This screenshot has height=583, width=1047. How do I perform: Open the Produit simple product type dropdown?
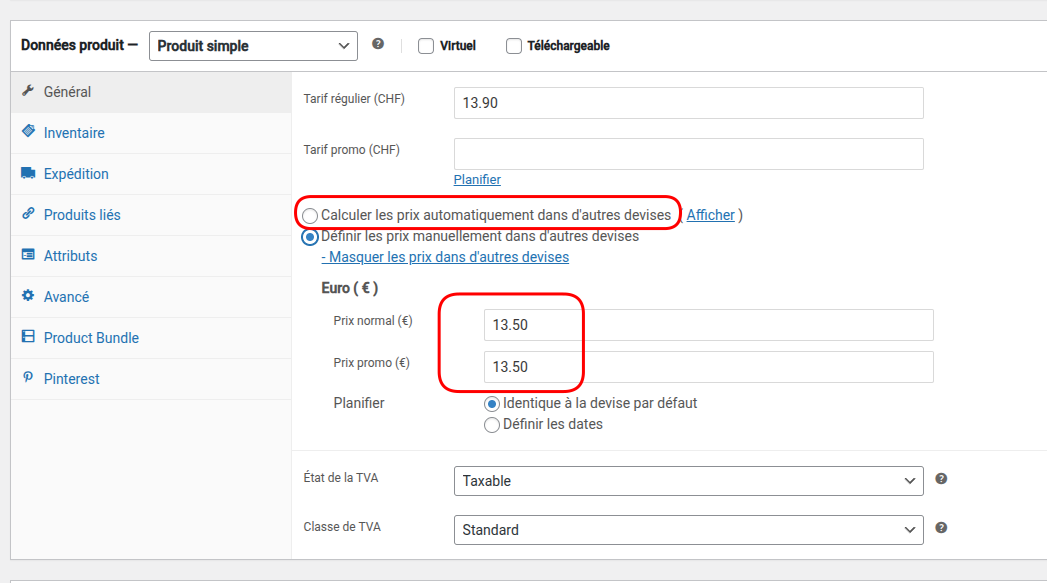(253, 46)
